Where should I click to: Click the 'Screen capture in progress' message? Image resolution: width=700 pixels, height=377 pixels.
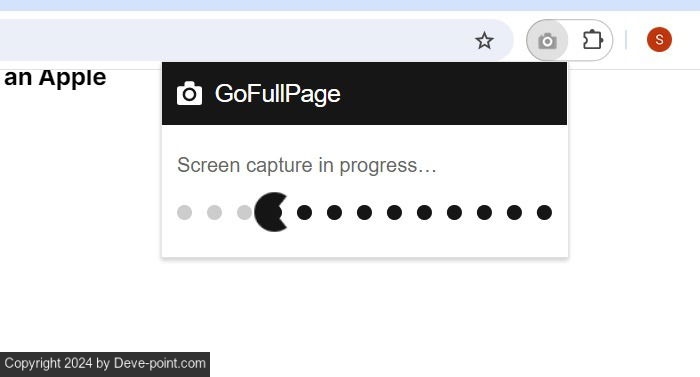[x=307, y=165]
